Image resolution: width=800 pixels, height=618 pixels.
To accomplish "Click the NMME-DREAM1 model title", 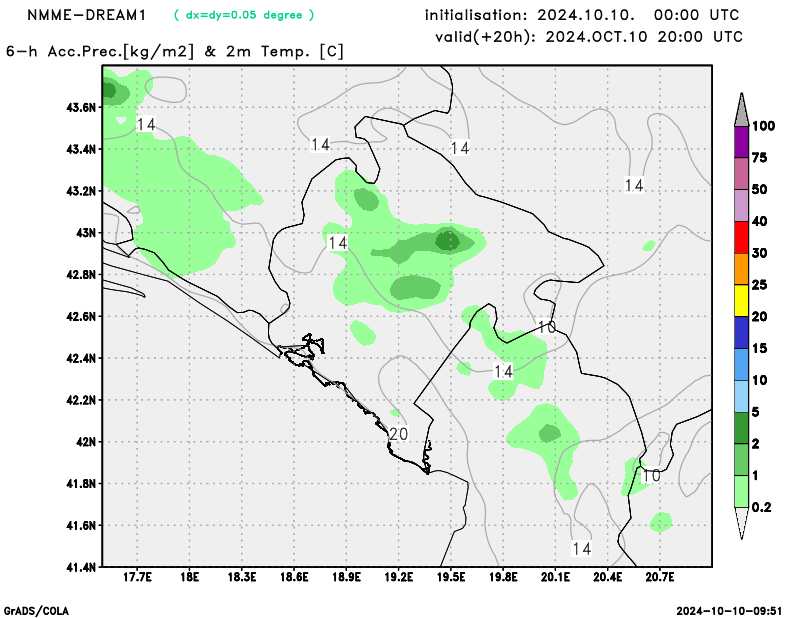I will tap(87, 15).
